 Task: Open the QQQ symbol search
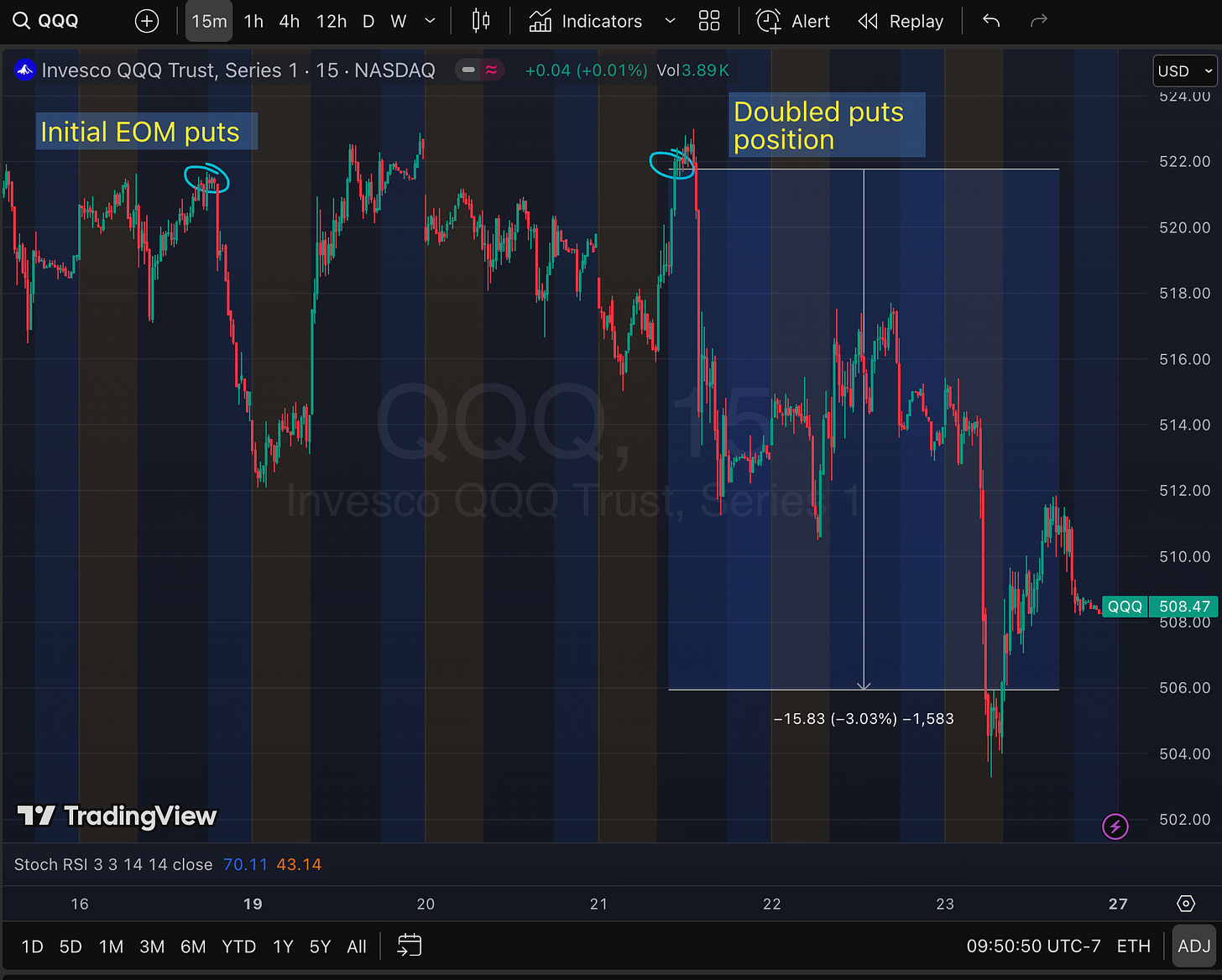pyautogui.click(x=47, y=21)
